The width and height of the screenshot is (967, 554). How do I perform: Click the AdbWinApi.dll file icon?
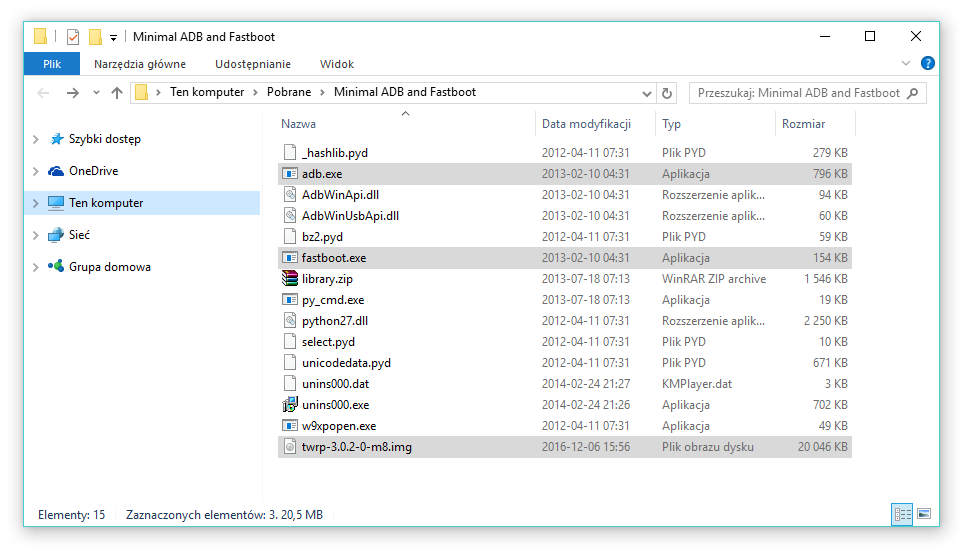290,195
